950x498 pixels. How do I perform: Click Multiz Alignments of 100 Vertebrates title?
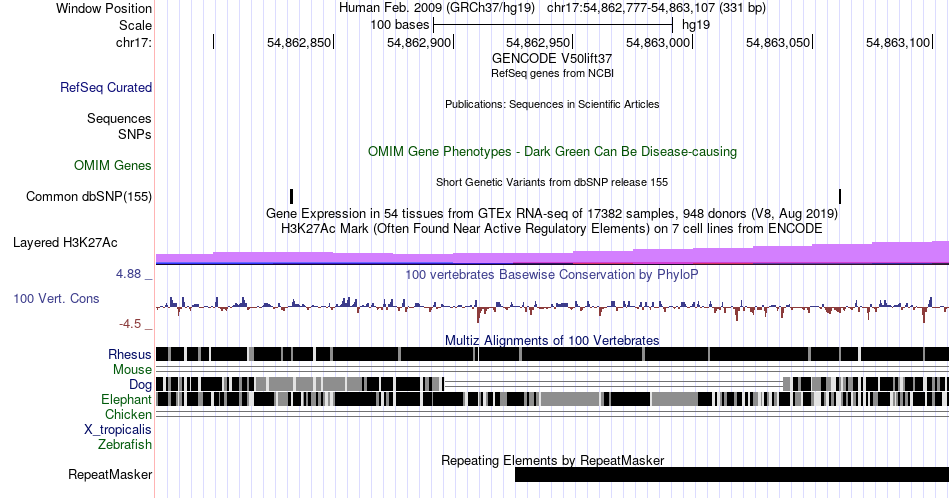[552, 340]
